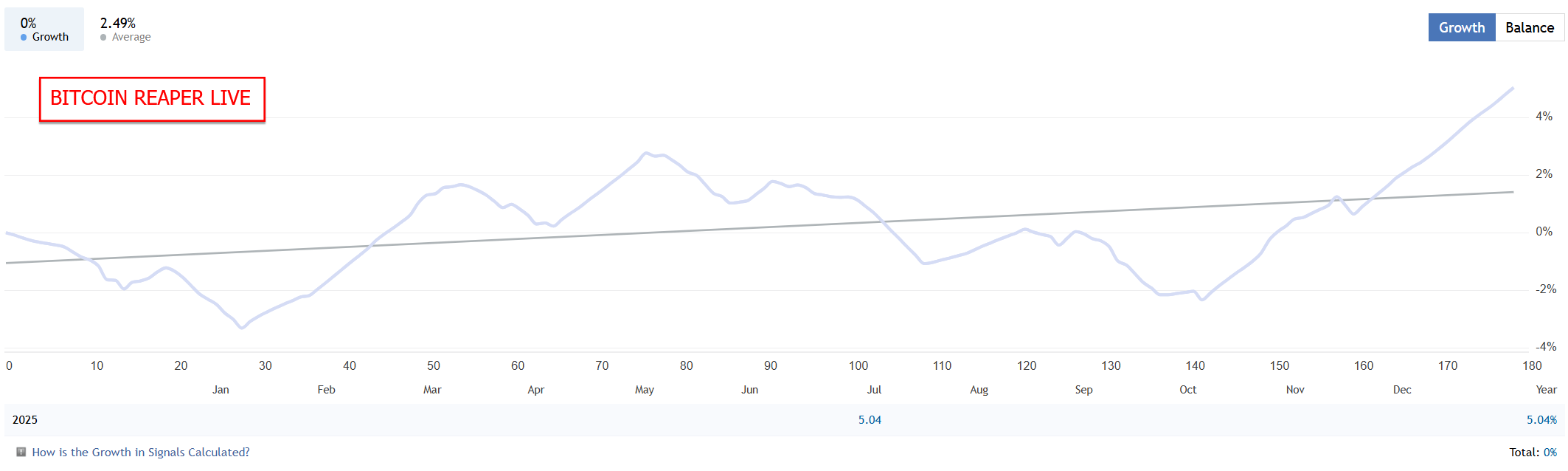1568x471 pixels.
Task: Click the BITCOIN REAPER LIVE label
Action: coord(151,98)
